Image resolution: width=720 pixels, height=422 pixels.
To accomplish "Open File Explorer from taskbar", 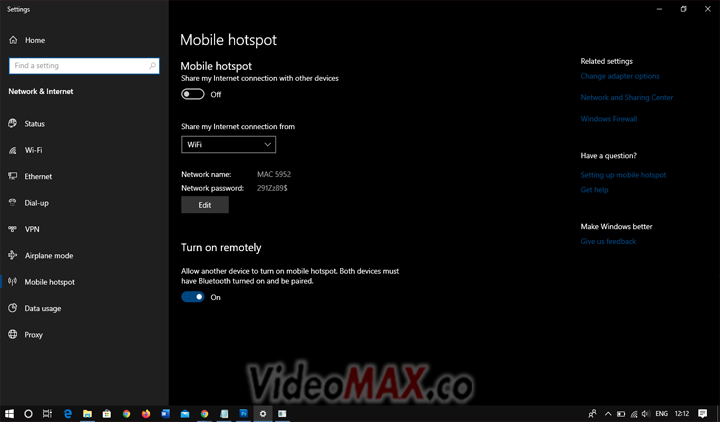I will coord(87,414).
